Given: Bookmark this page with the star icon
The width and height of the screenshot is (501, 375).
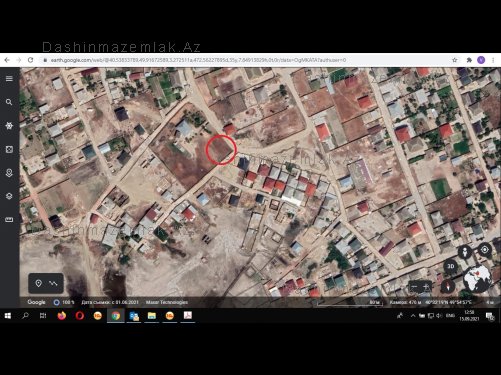Looking at the screenshot, I should click(x=455, y=60).
